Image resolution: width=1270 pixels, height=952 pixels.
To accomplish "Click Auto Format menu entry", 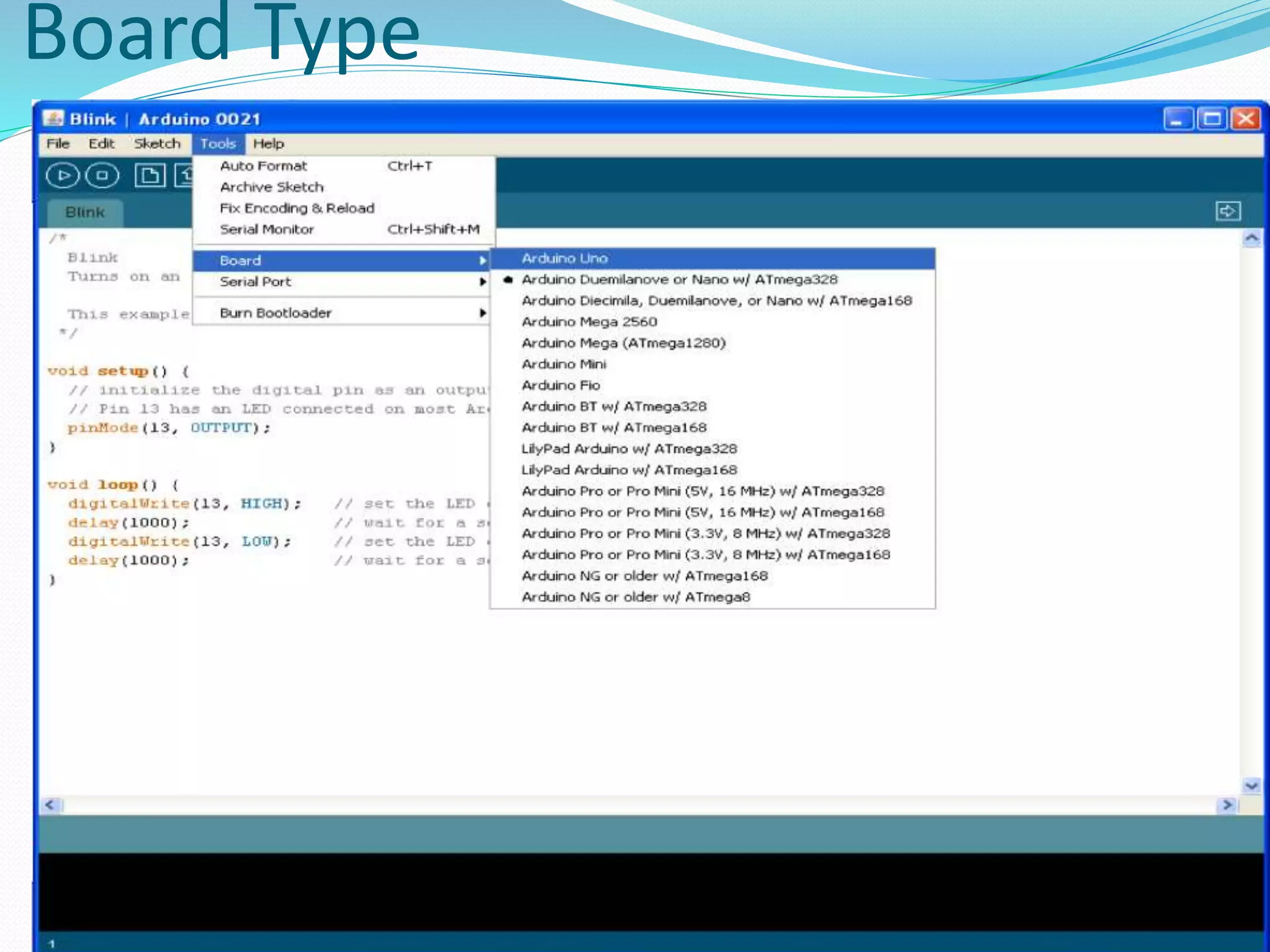I will (x=264, y=166).
